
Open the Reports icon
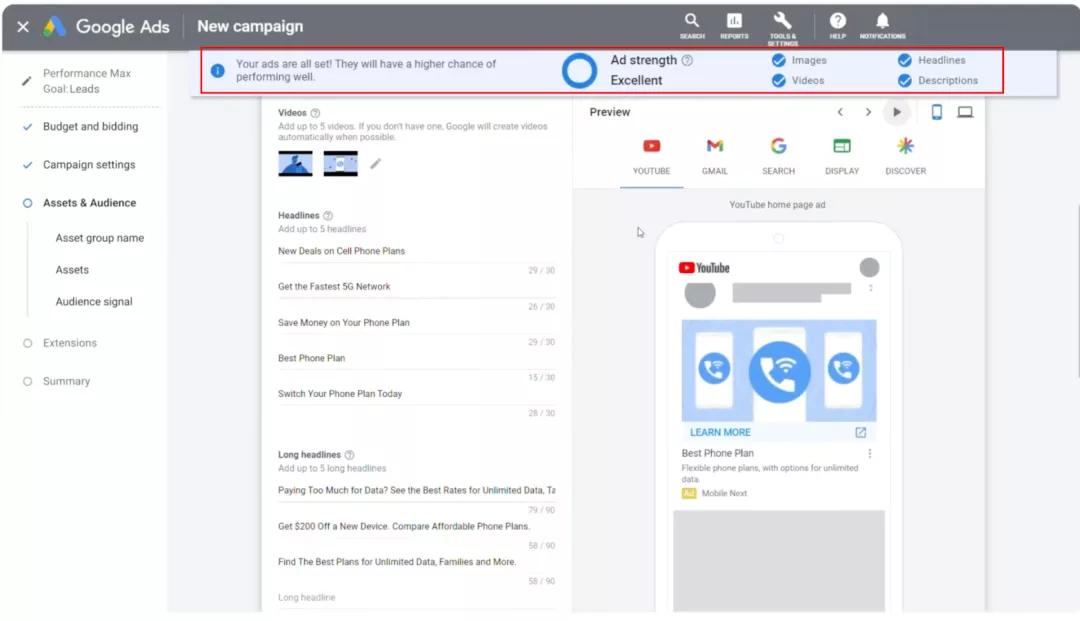[x=734, y=25]
